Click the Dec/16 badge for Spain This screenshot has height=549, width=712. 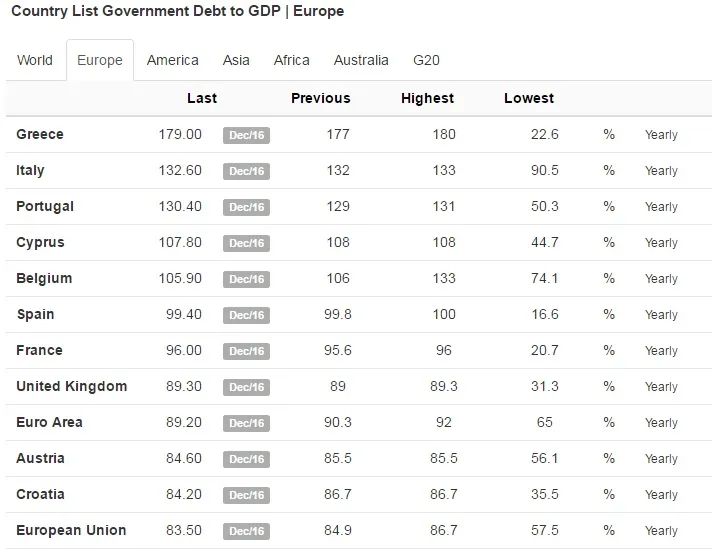(247, 315)
